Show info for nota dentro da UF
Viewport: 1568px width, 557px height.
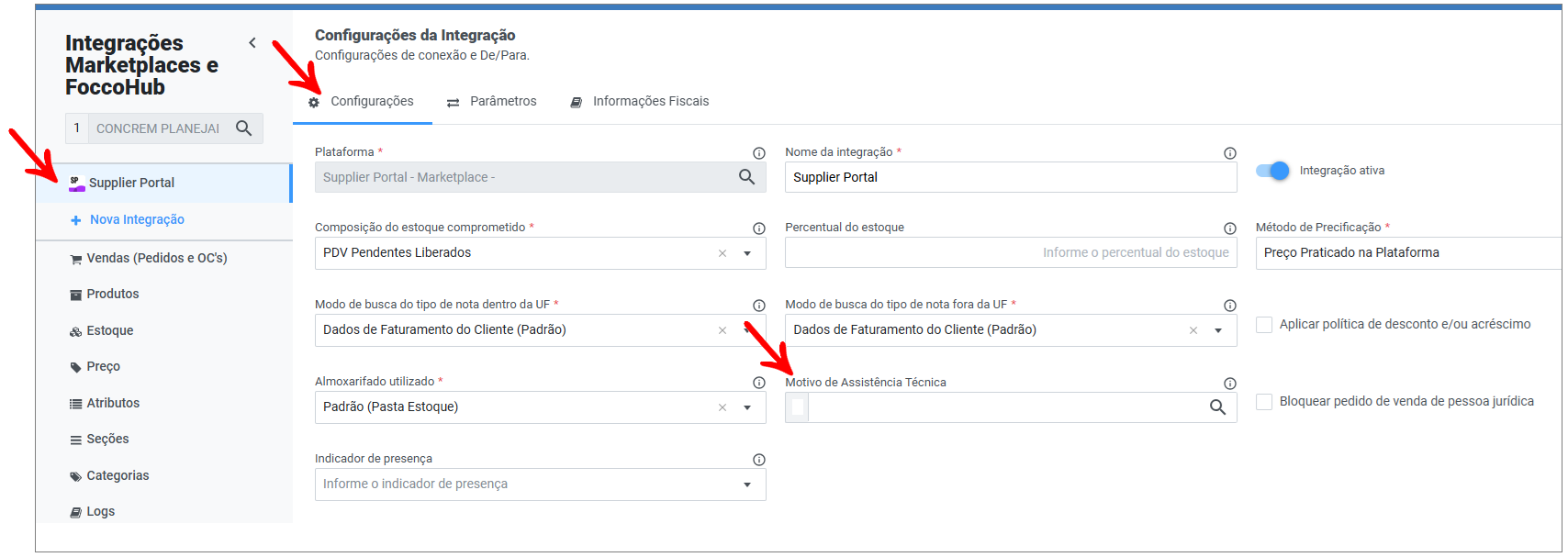tap(759, 306)
